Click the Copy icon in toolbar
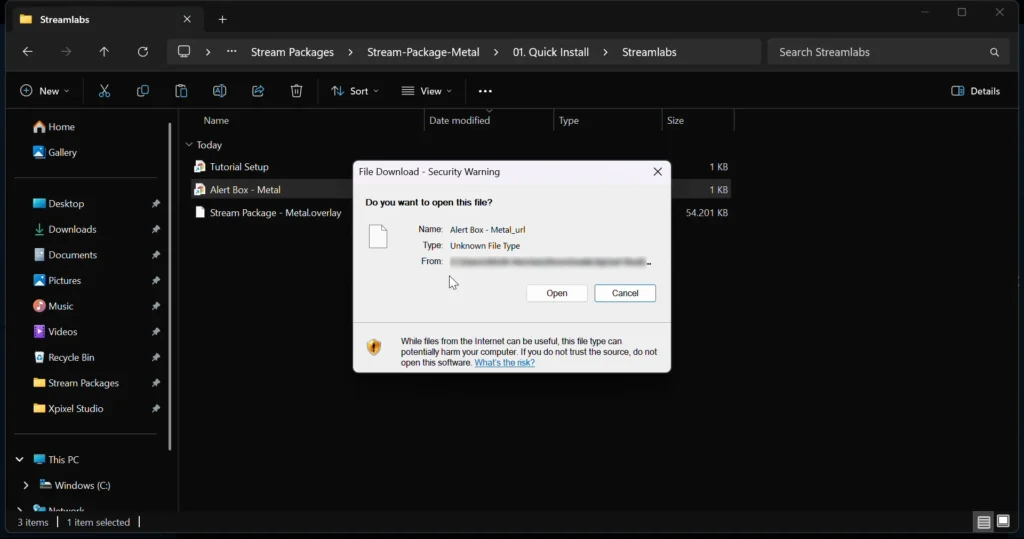This screenshot has width=1024, height=539. coord(143,91)
